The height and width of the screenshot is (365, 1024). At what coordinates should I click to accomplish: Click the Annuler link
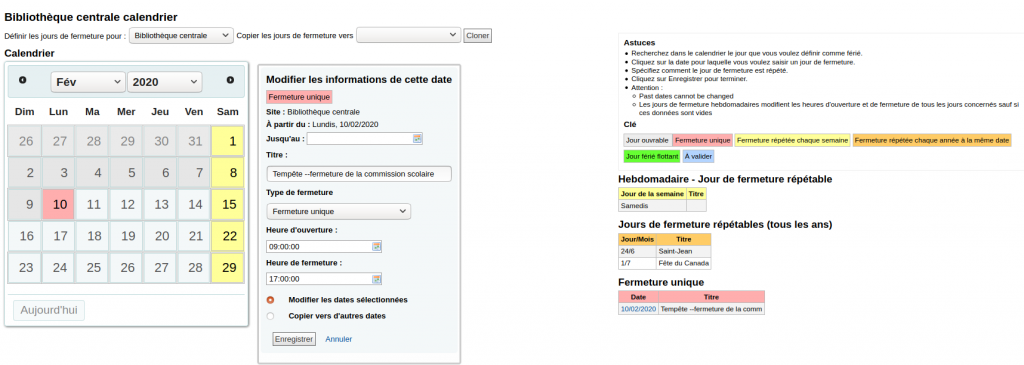coord(339,339)
